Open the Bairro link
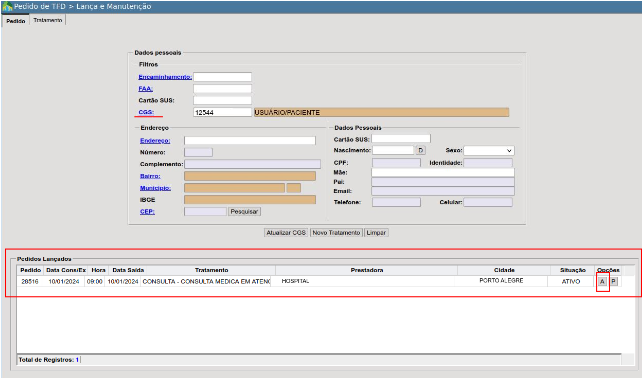642x378 pixels. [x=150, y=176]
